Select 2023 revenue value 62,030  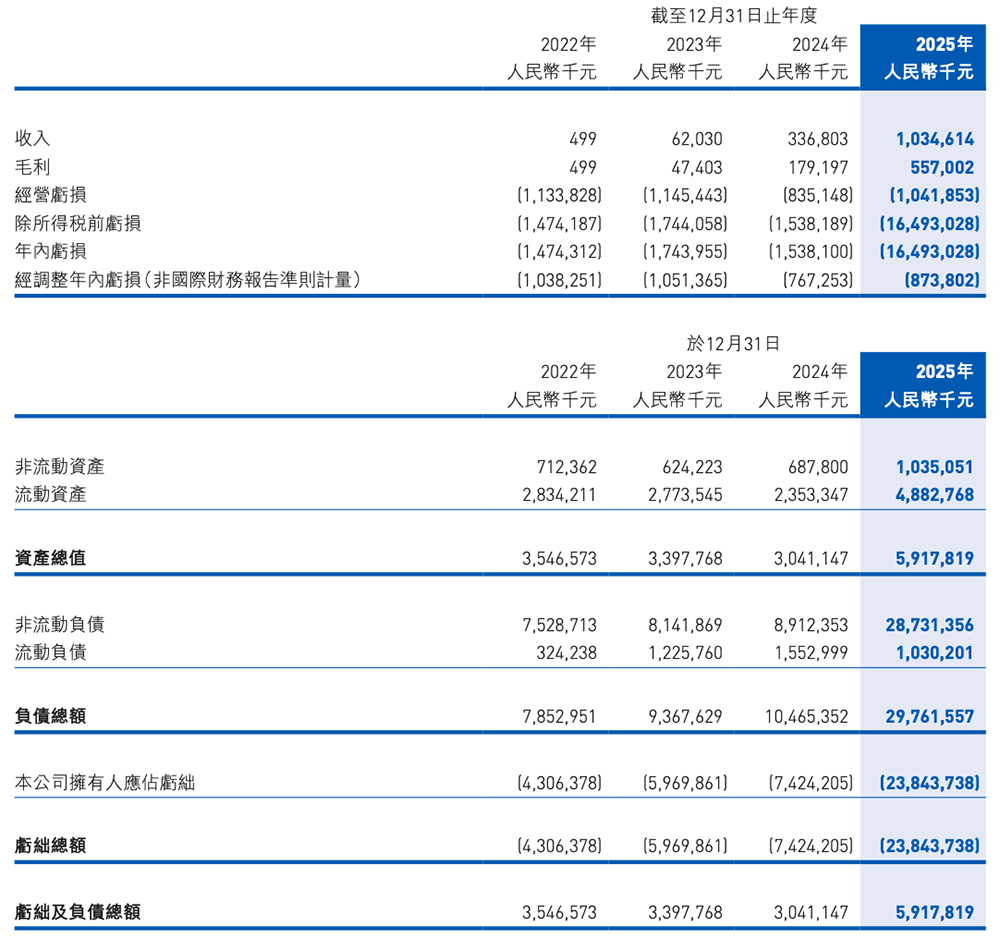click(697, 139)
